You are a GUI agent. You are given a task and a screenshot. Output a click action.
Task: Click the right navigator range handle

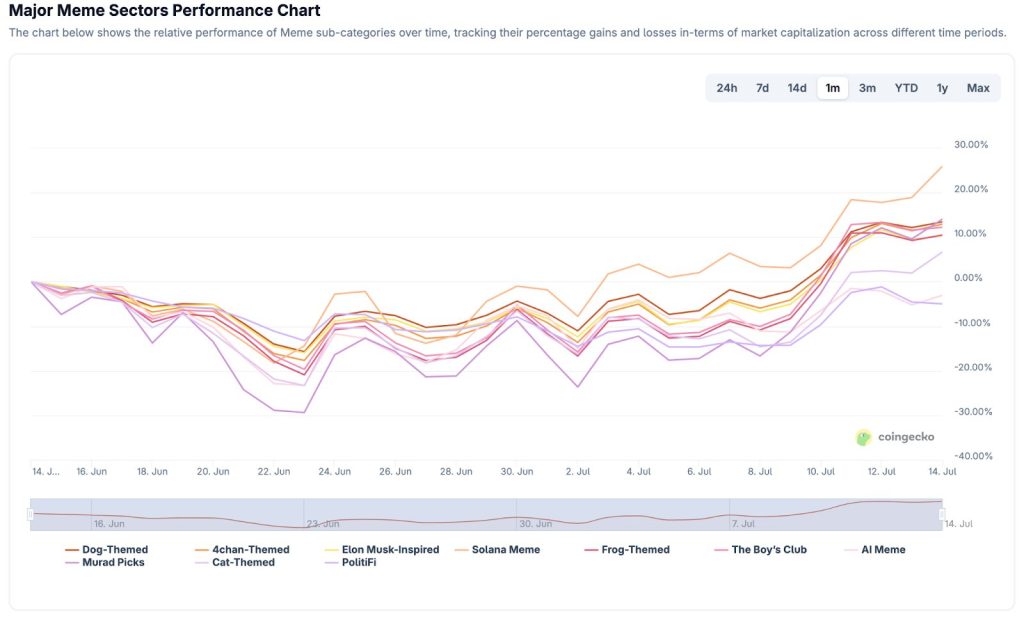[942, 513]
